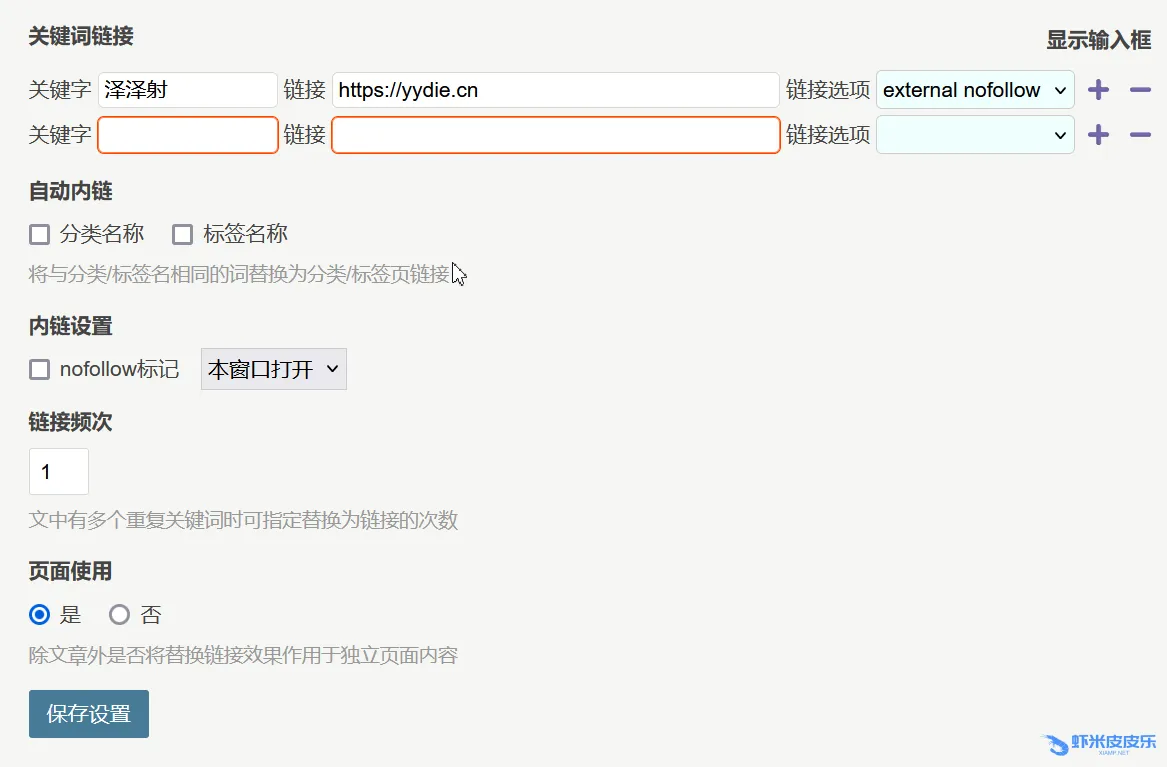Enable the 标签名称 checkbox

pyautogui.click(x=182, y=235)
